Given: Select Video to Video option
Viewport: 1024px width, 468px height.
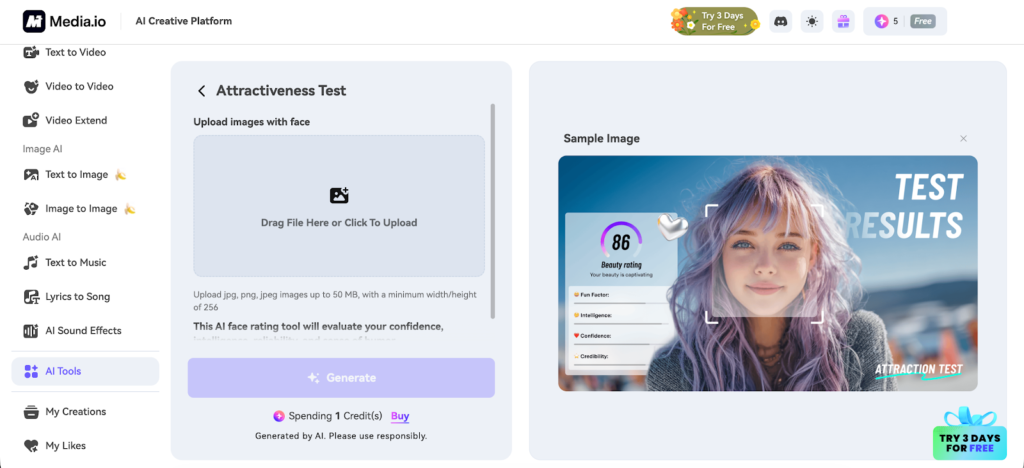Looking at the screenshot, I should point(79,86).
